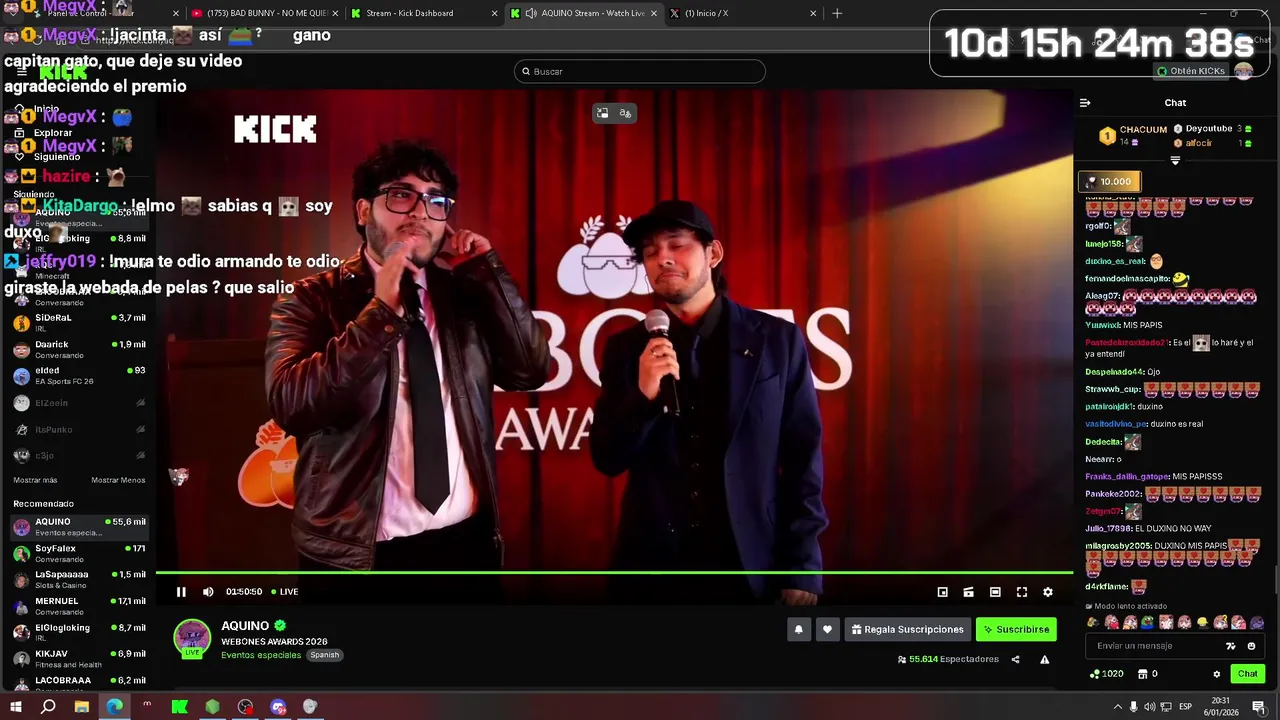Open the Eventos especiales category link

pyautogui.click(x=261, y=655)
